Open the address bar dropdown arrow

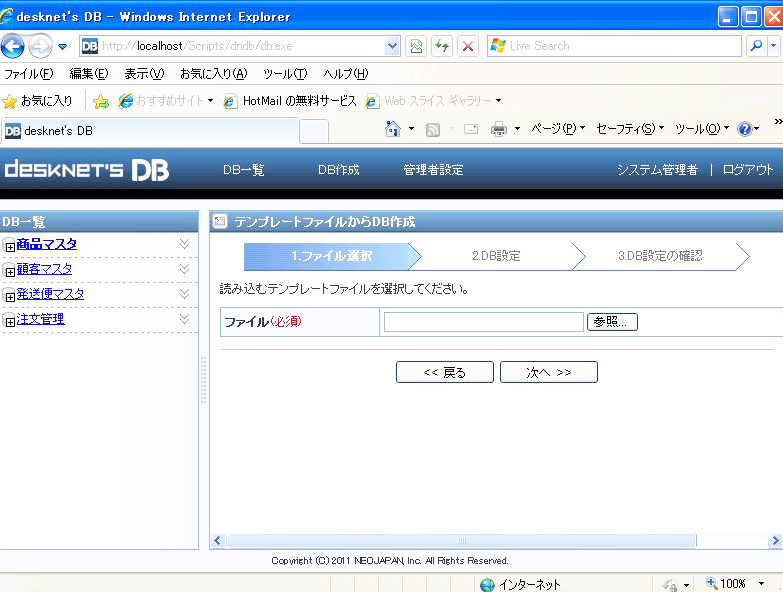(x=393, y=46)
